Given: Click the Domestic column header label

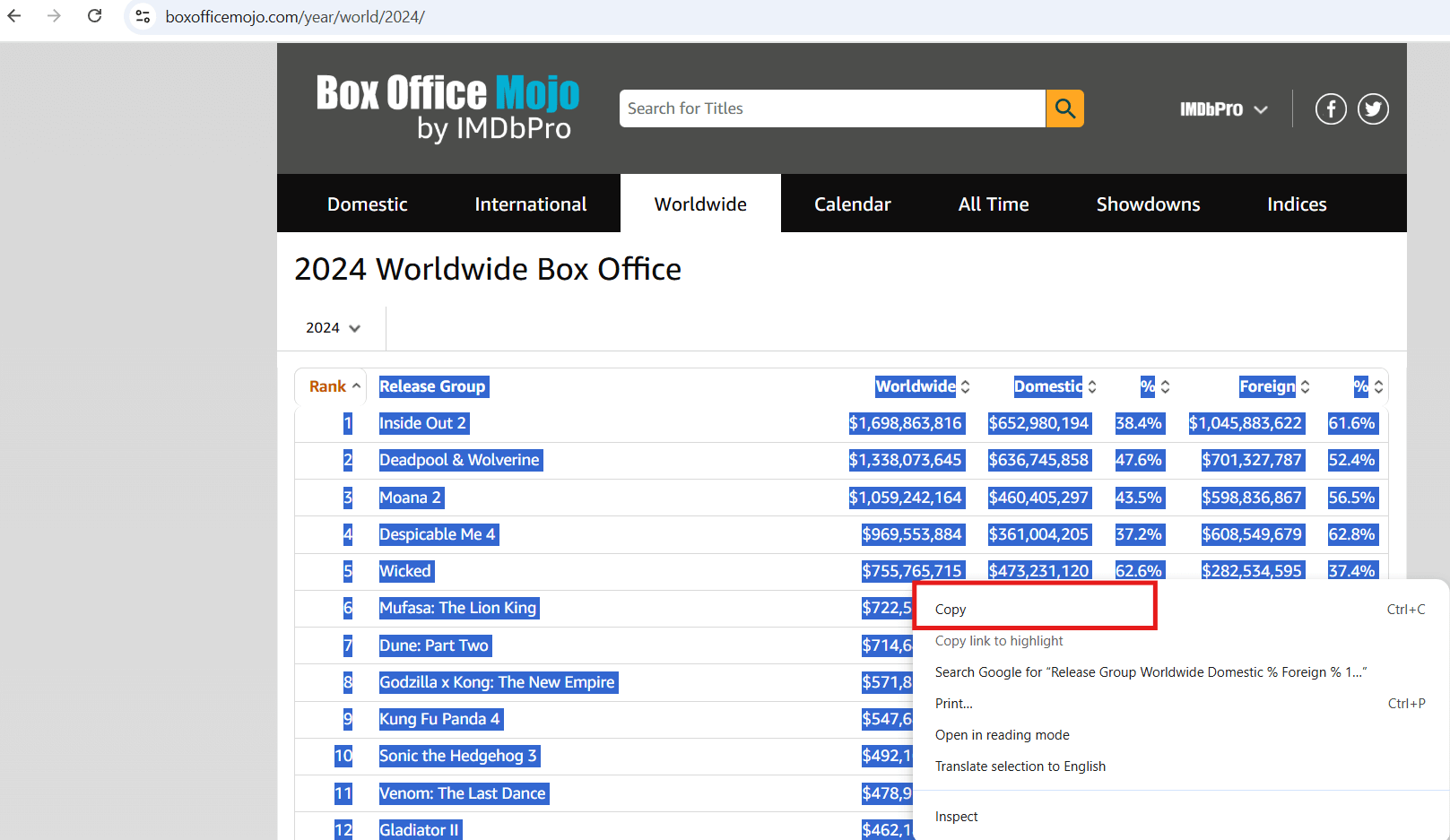Looking at the screenshot, I should click(1048, 386).
